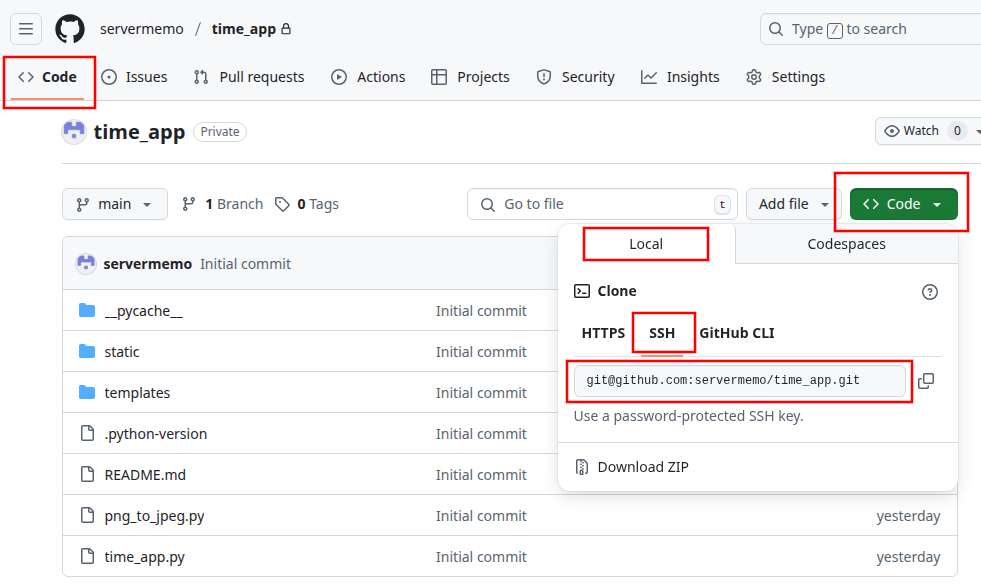Open the png_to_jpeg.py file
This screenshot has height=585, width=981.
[155, 516]
